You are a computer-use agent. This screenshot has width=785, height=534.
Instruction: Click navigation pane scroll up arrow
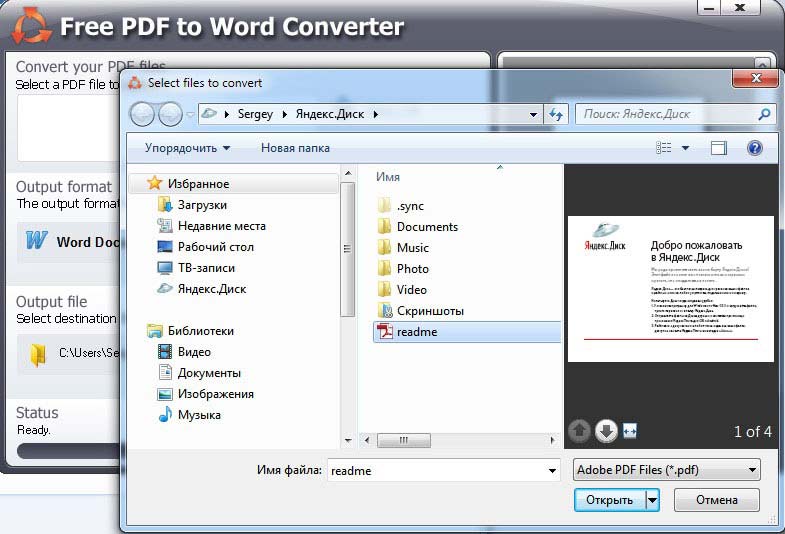point(348,174)
